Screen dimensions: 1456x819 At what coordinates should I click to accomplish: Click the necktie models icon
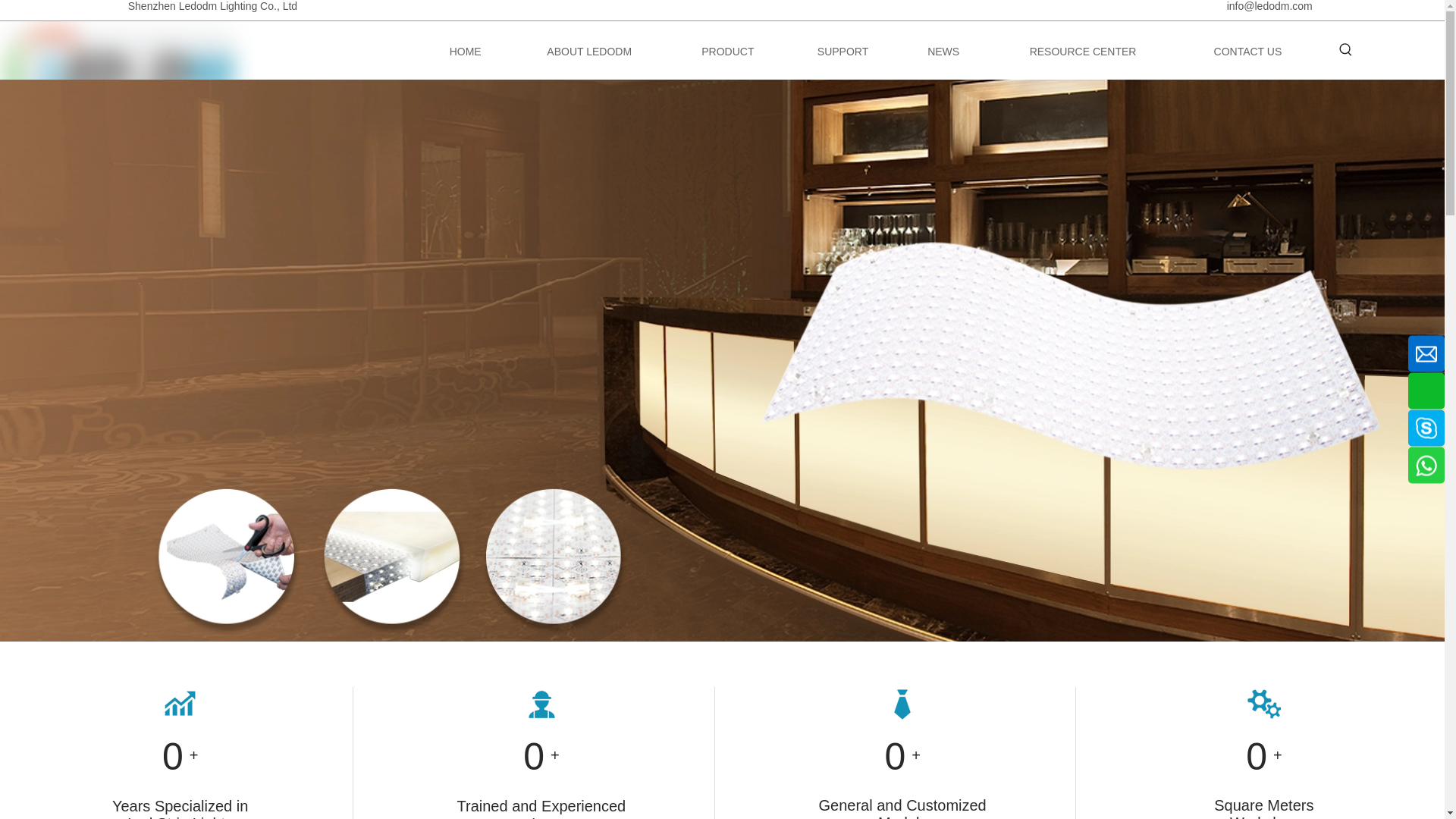coord(902,704)
